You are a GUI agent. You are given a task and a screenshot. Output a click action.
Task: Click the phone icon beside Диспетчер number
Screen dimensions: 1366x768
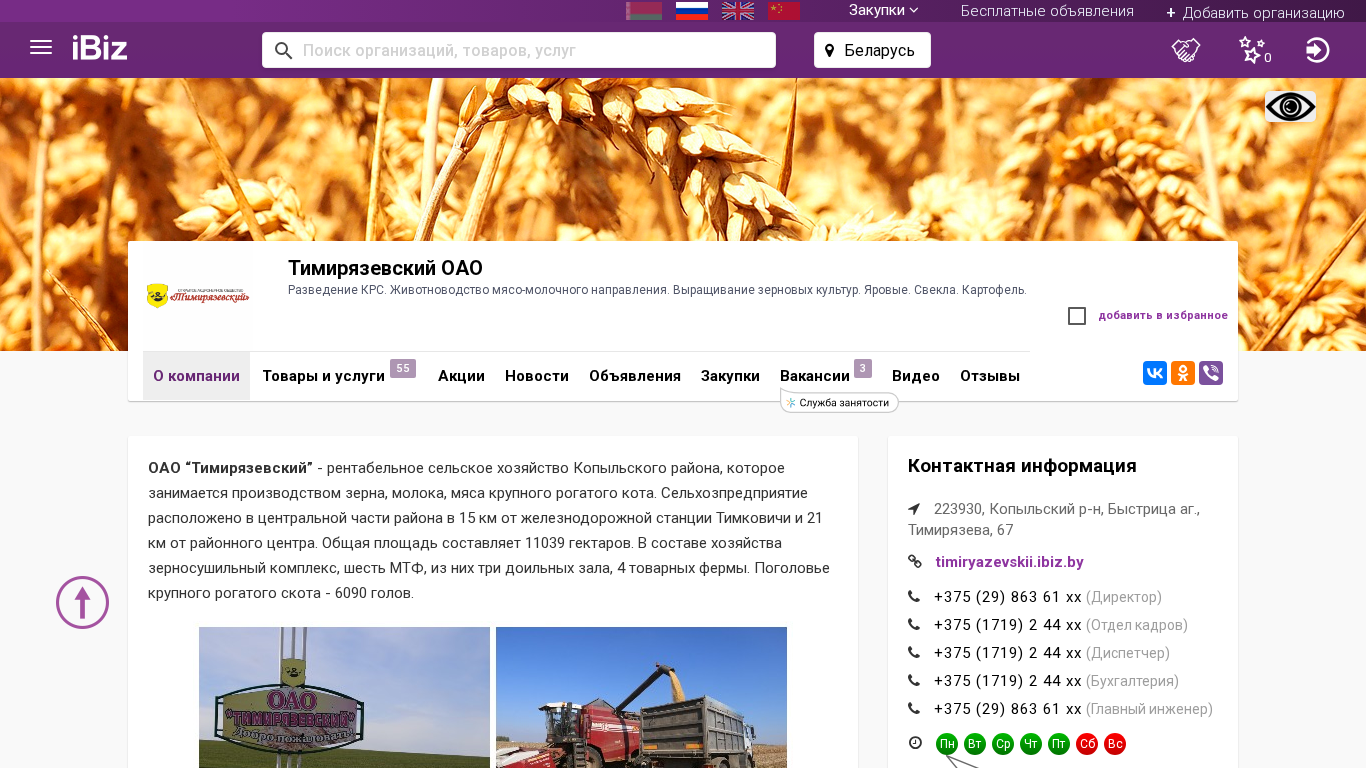[x=914, y=653]
